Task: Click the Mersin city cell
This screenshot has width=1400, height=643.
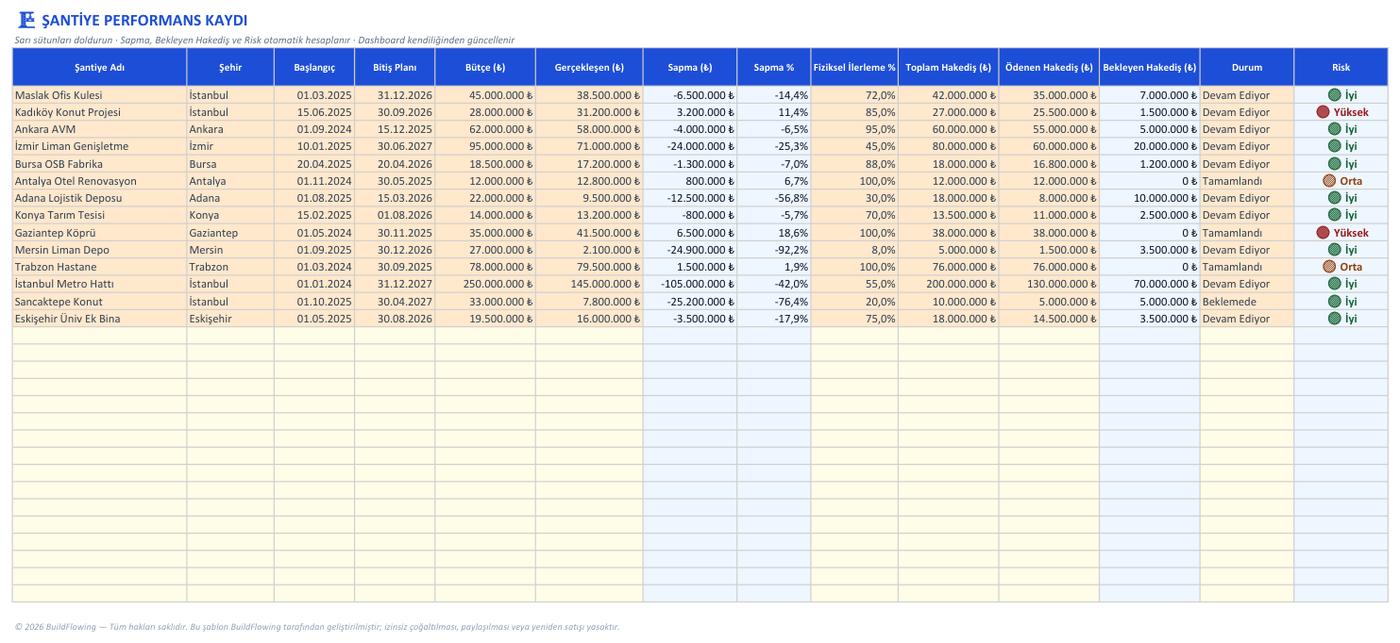Action: click(x=231, y=250)
